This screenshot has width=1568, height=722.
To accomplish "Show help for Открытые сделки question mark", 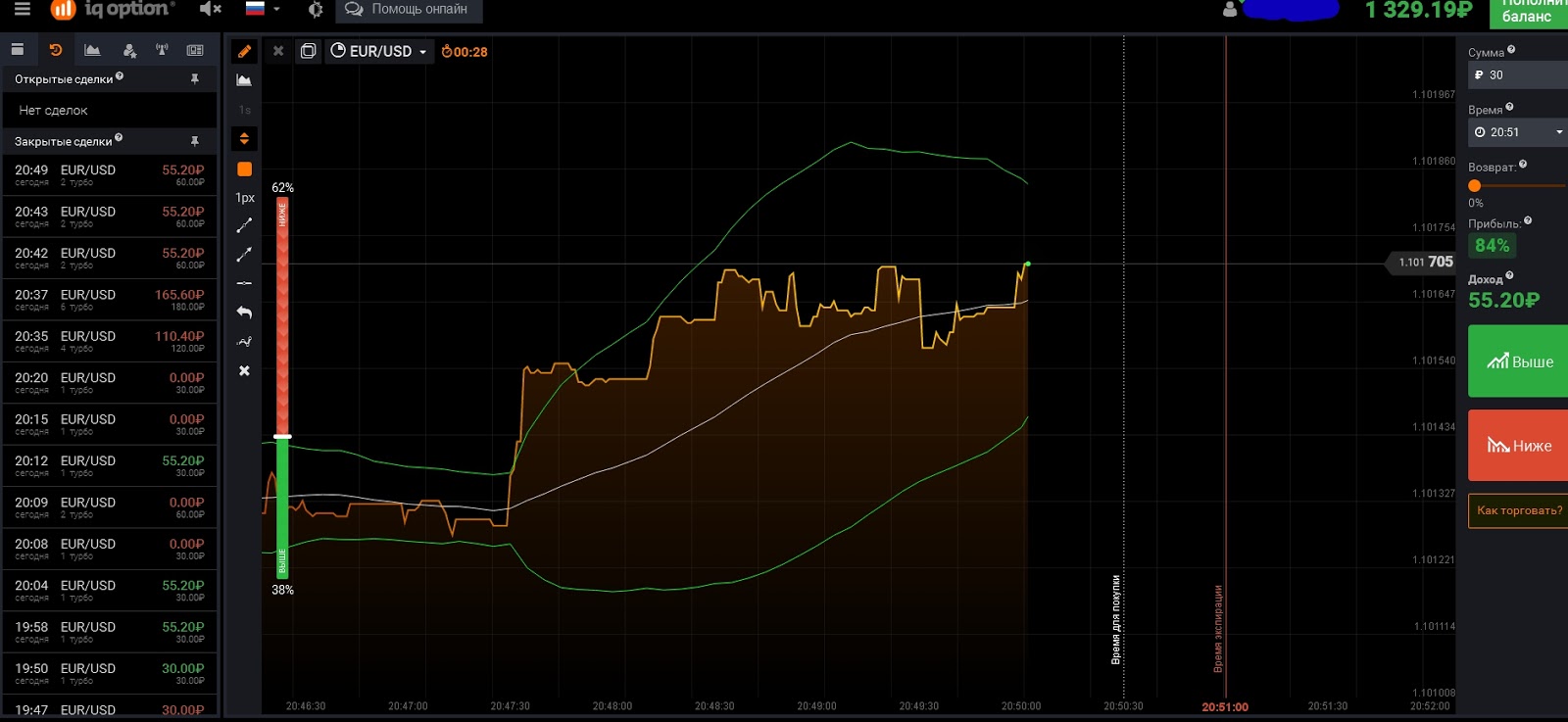I will (x=120, y=75).
